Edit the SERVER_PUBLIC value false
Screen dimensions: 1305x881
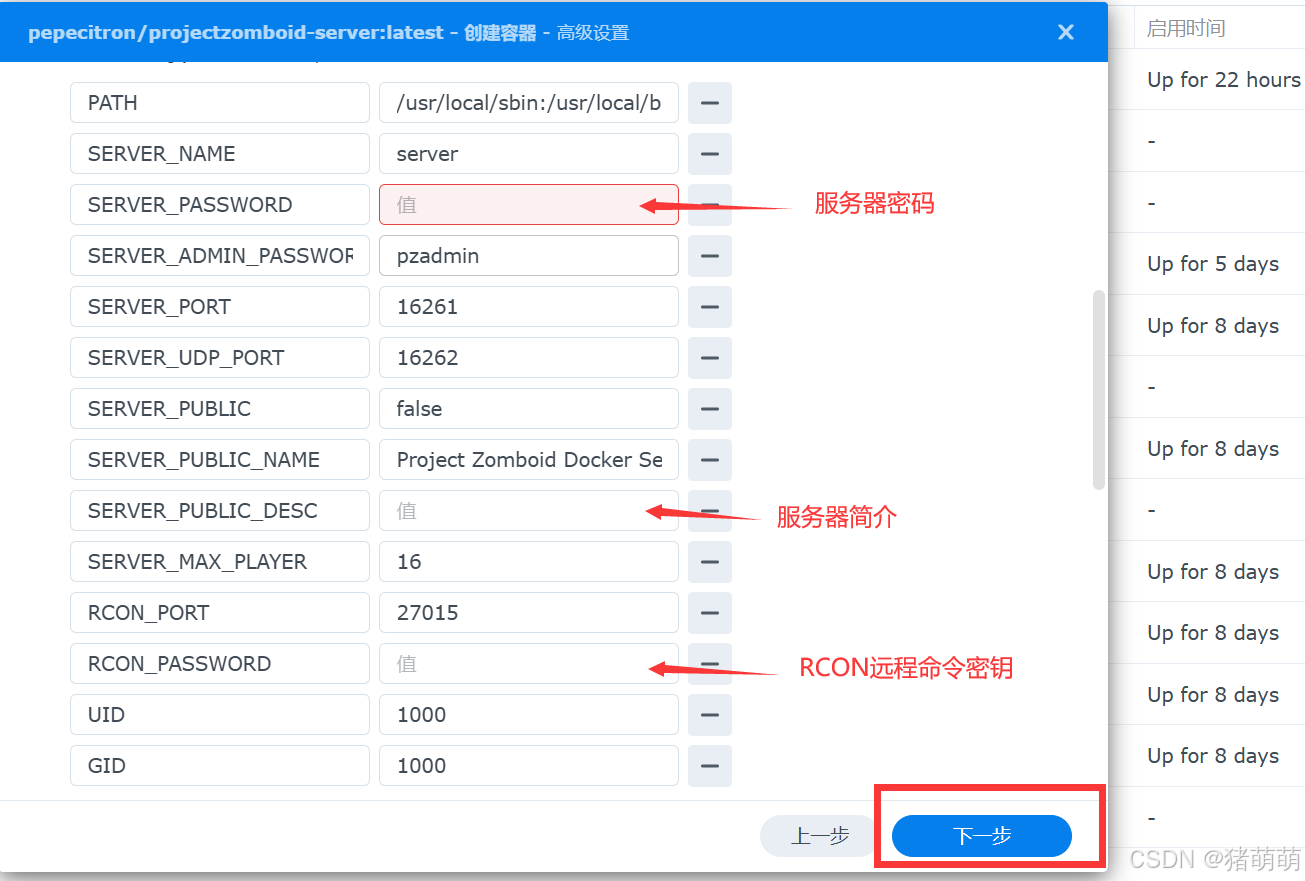529,409
